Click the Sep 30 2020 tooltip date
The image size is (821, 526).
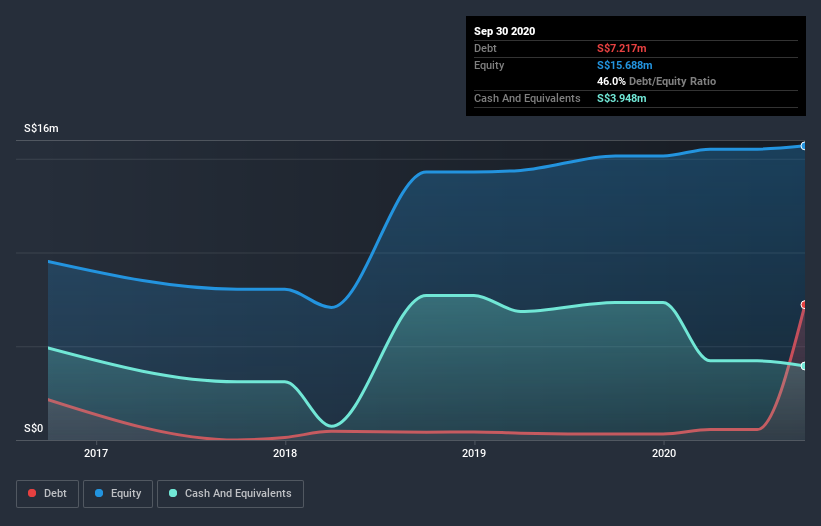pyautogui.click(x=504, y=31)
